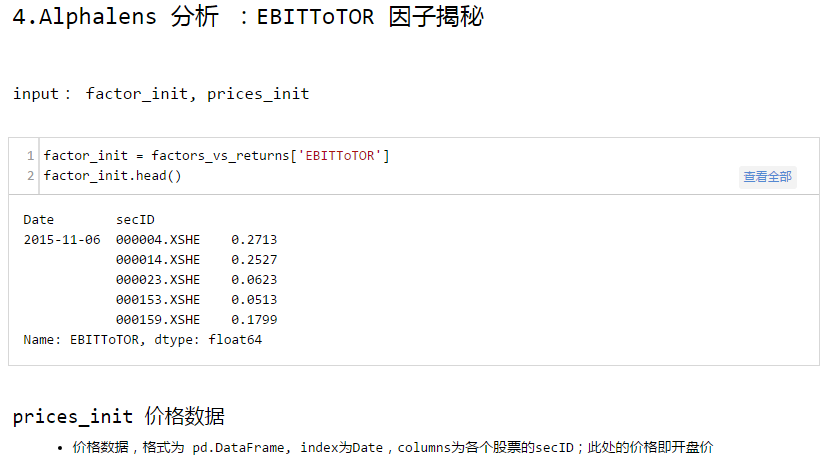Select the 000023.XSHE row in output
The width and height of the screenshot is (828, 470).
pyautogui.click(x=158, y=280)
